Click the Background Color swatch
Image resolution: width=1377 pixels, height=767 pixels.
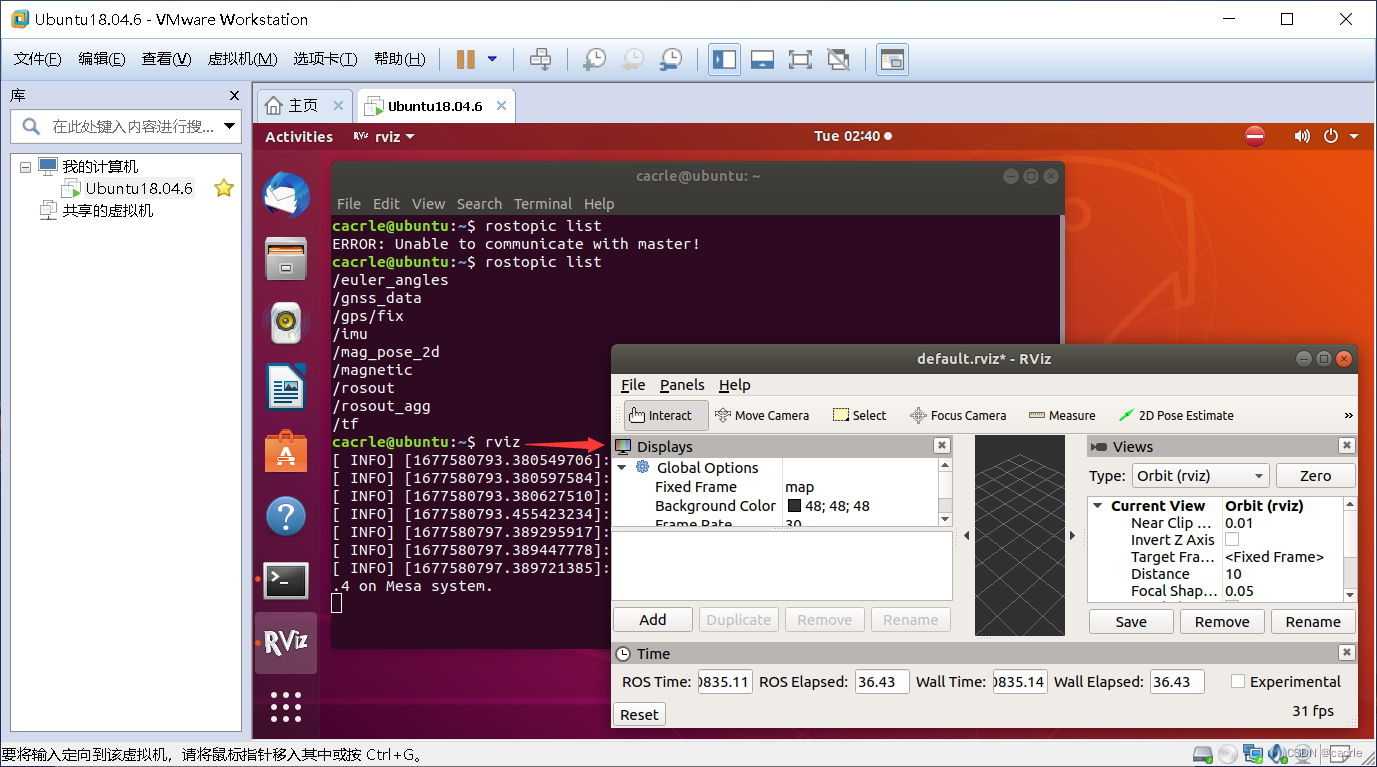(x=795, y=506)
